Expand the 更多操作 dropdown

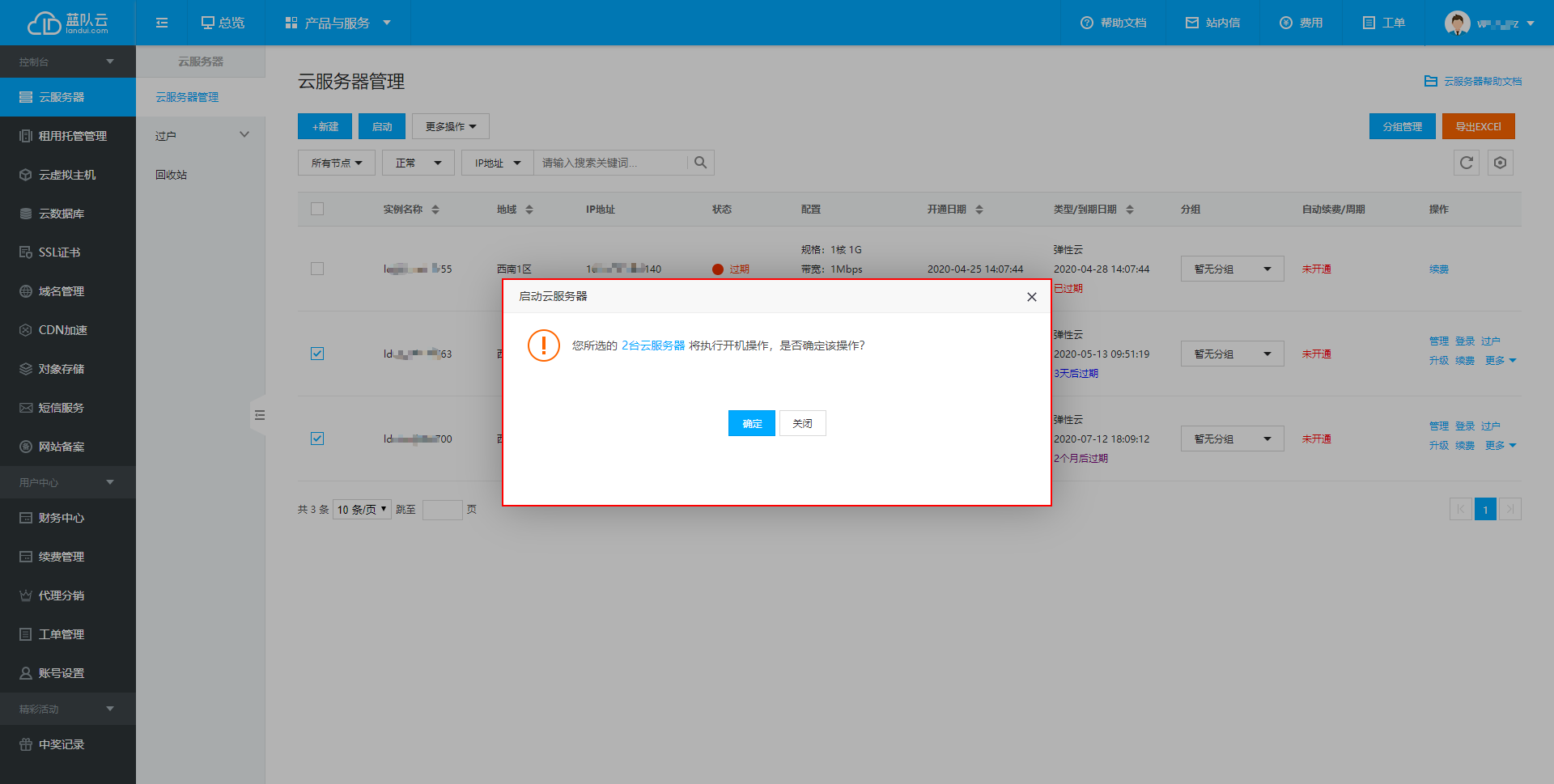[450, 126]
